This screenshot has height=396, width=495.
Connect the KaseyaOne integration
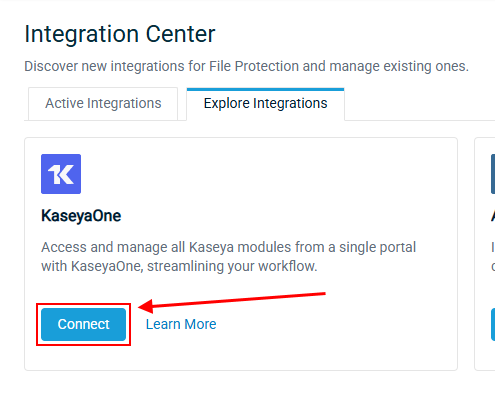click(x=83, y=324)
